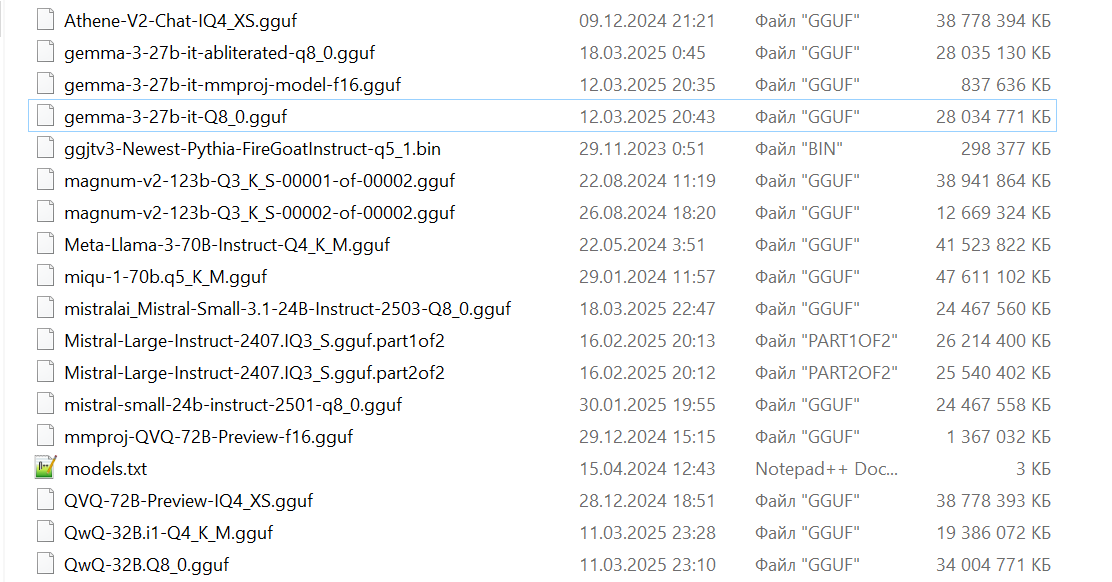The height and width of the screenshot is (582, 1112).
Task: Select QwQ-32B.i1-Q4_K_M.gguf file name
Action: [168, 532]
